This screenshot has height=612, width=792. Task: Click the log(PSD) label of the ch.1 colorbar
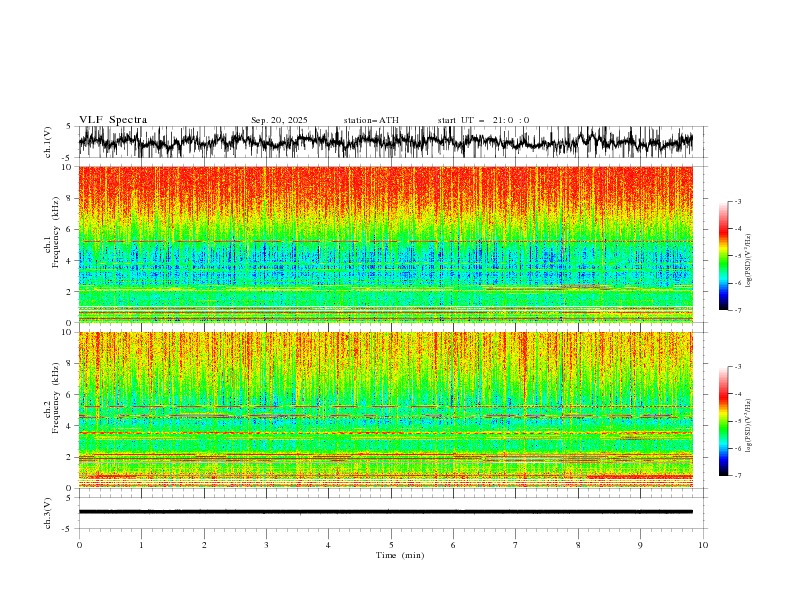(x=748, y=261)
